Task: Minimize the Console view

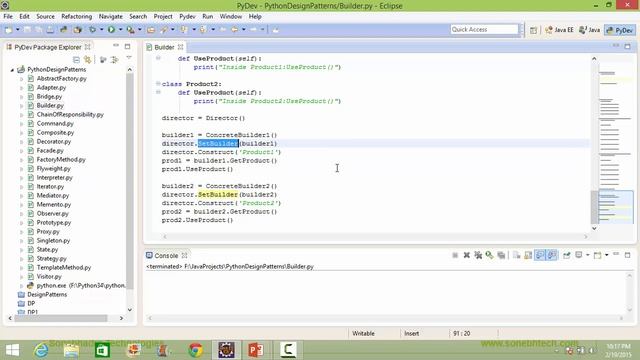Action: pyautogui.click(x=616, y=254)
